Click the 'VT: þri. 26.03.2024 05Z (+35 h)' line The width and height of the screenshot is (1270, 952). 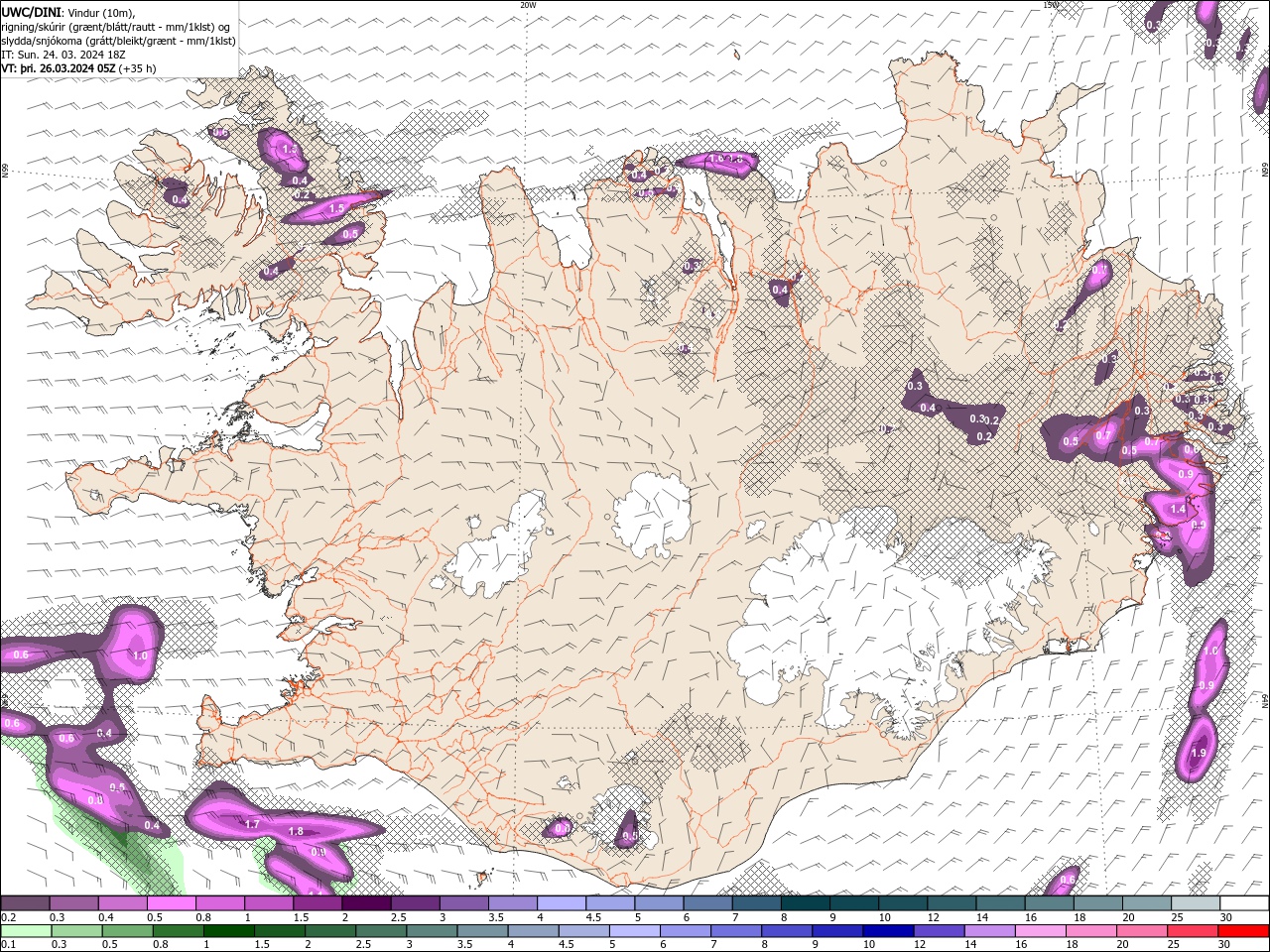point(78,68)
